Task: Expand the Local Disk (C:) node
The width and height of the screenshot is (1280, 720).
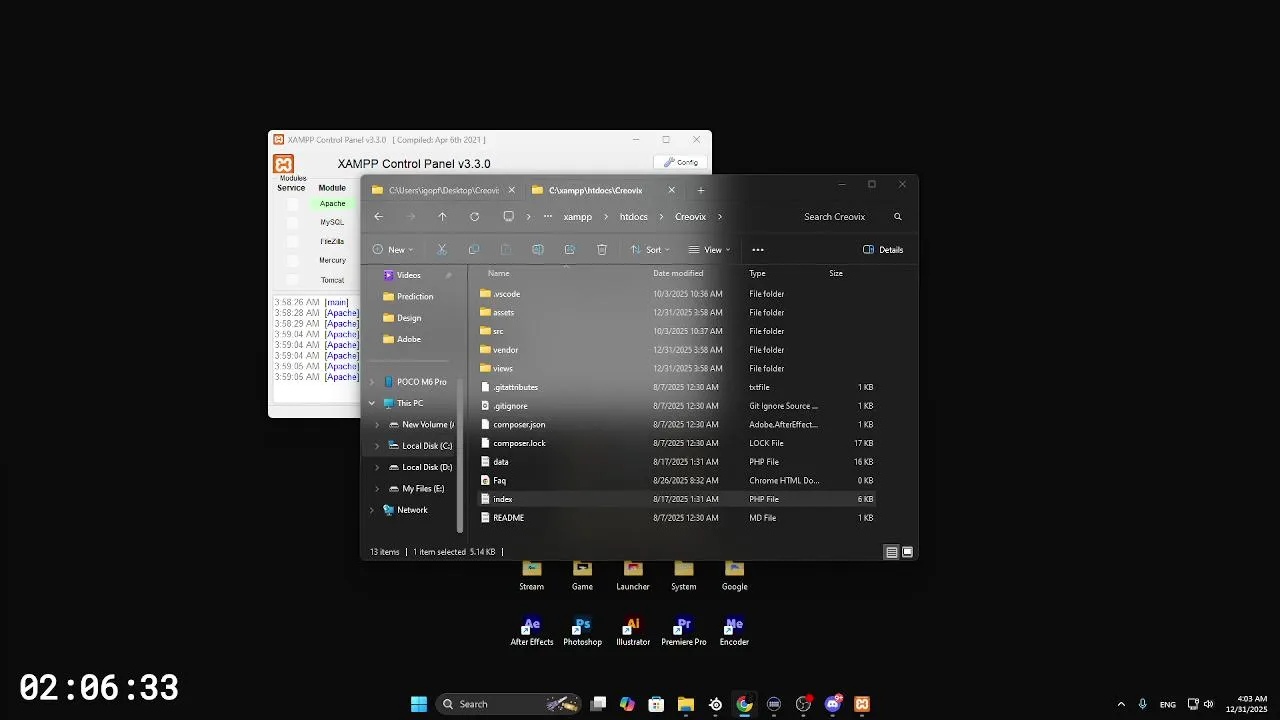Action: click(377, 446)
